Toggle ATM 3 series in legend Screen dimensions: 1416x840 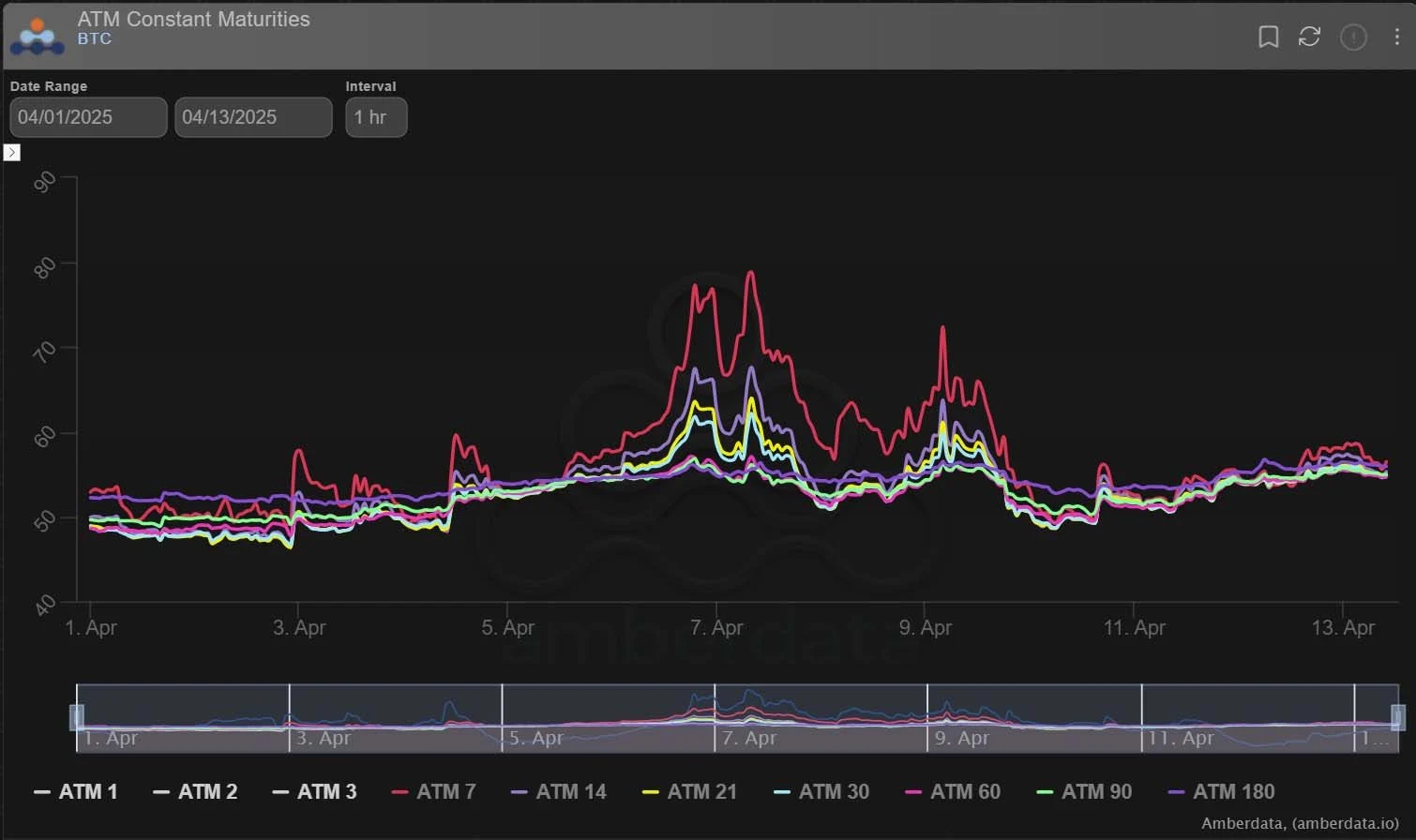pos(314,792)
